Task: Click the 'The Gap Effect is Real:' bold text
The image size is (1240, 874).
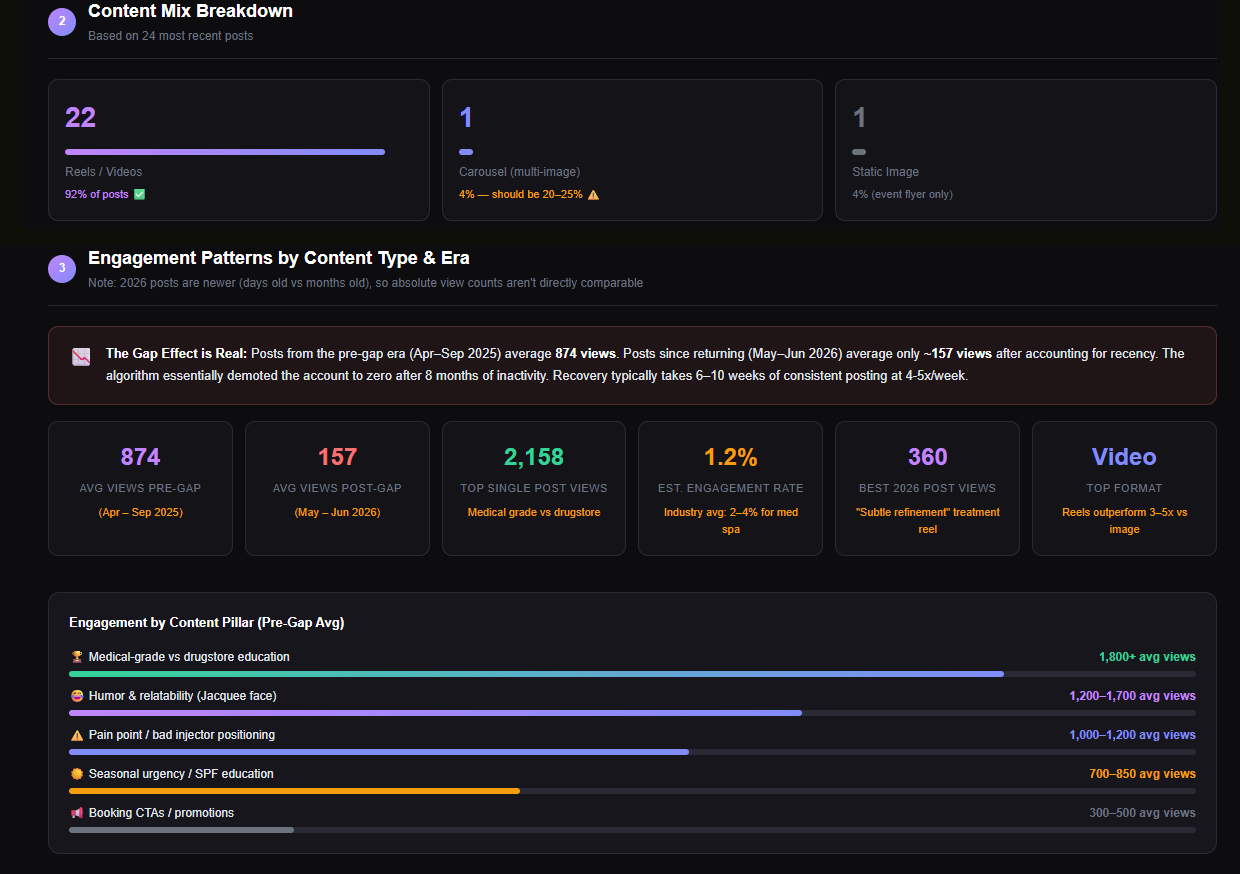Action: tap(176, 354)
